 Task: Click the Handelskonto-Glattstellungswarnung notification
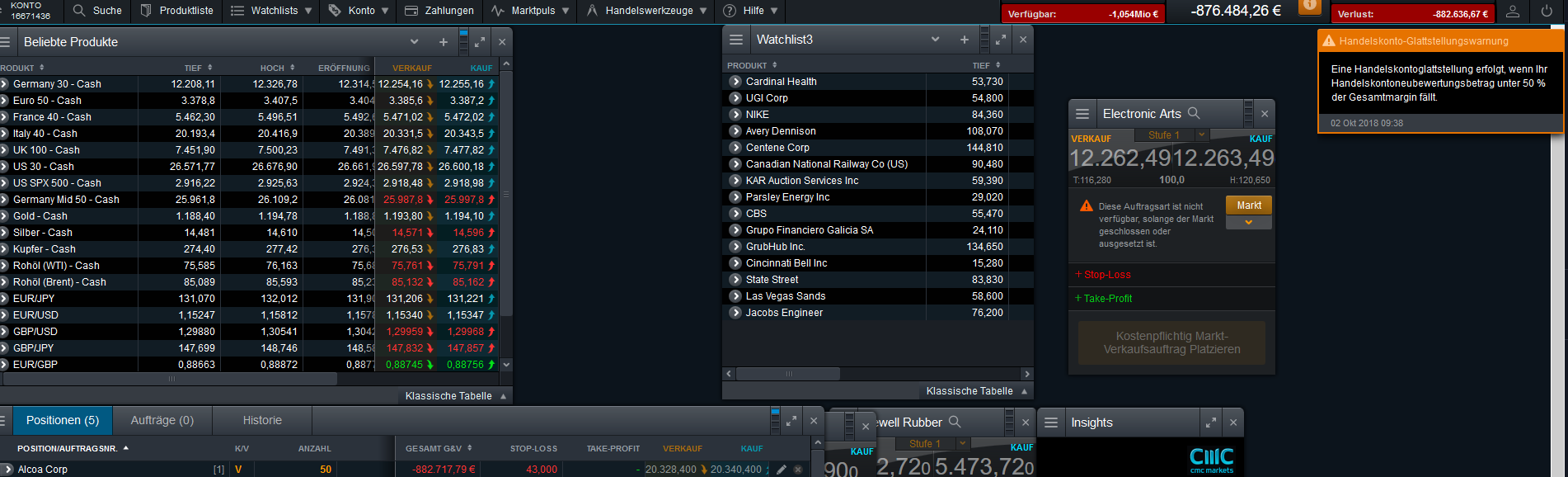1440,81
